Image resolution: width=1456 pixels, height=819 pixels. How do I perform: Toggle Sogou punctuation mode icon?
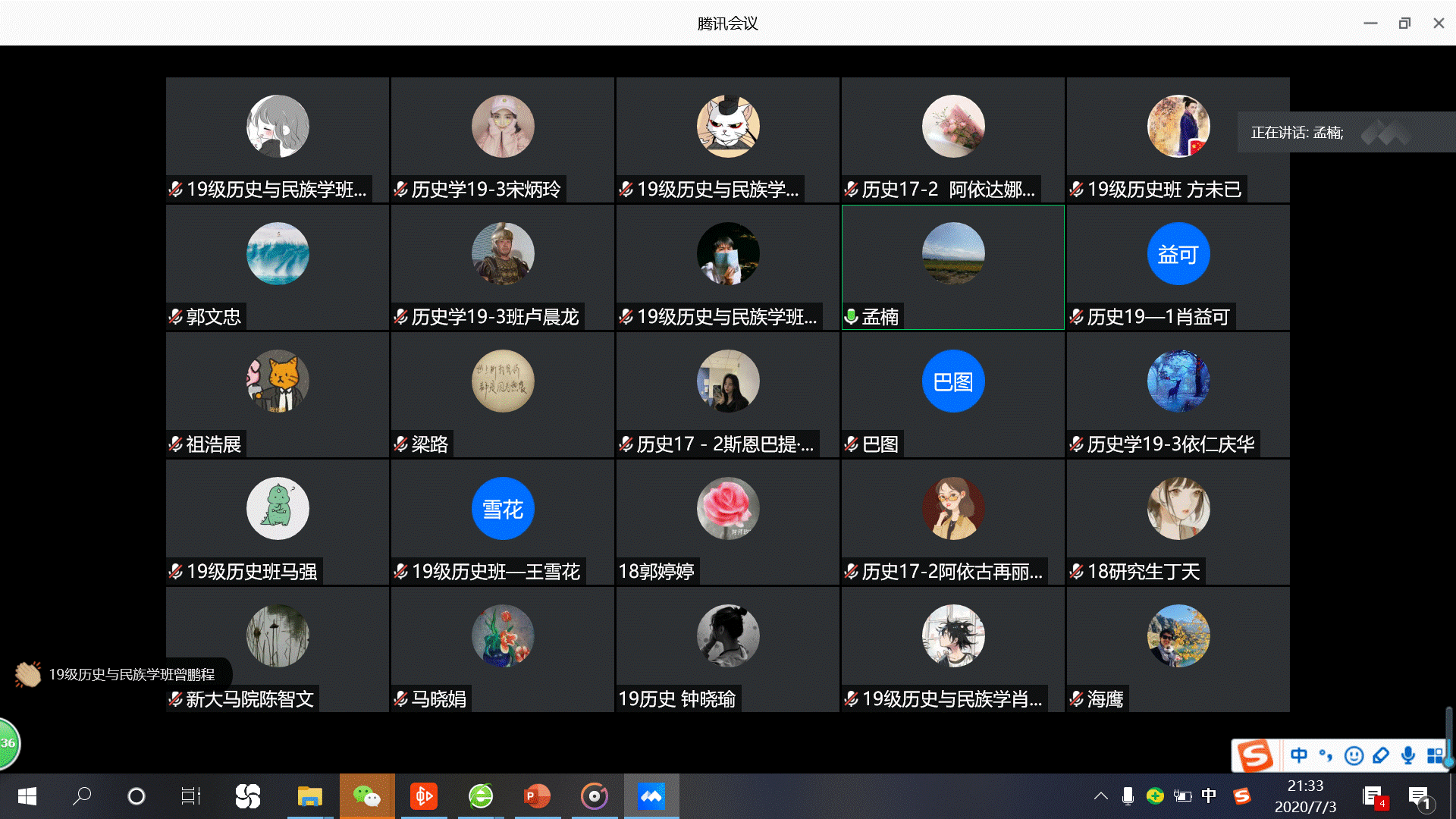[x=1326, y=755]
